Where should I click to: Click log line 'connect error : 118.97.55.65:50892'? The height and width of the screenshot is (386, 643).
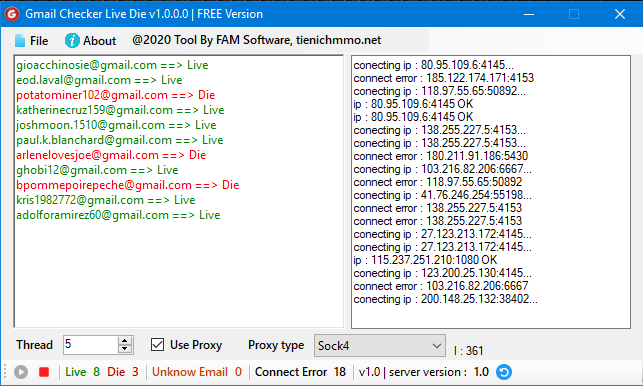coord(438,182)
